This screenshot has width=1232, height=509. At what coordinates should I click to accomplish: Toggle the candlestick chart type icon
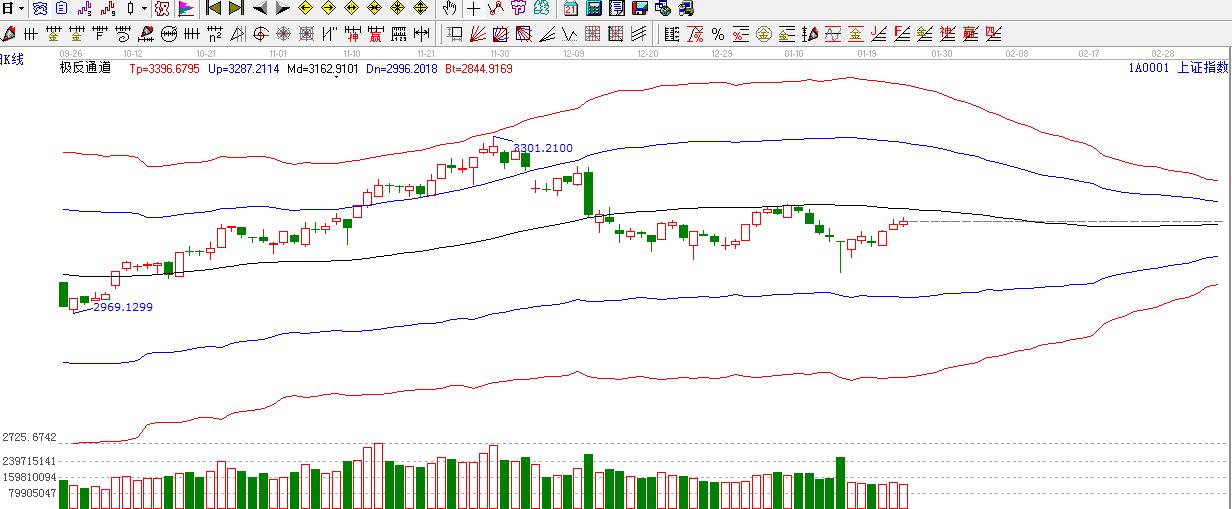pyautogui.click(x=131, y=9)
